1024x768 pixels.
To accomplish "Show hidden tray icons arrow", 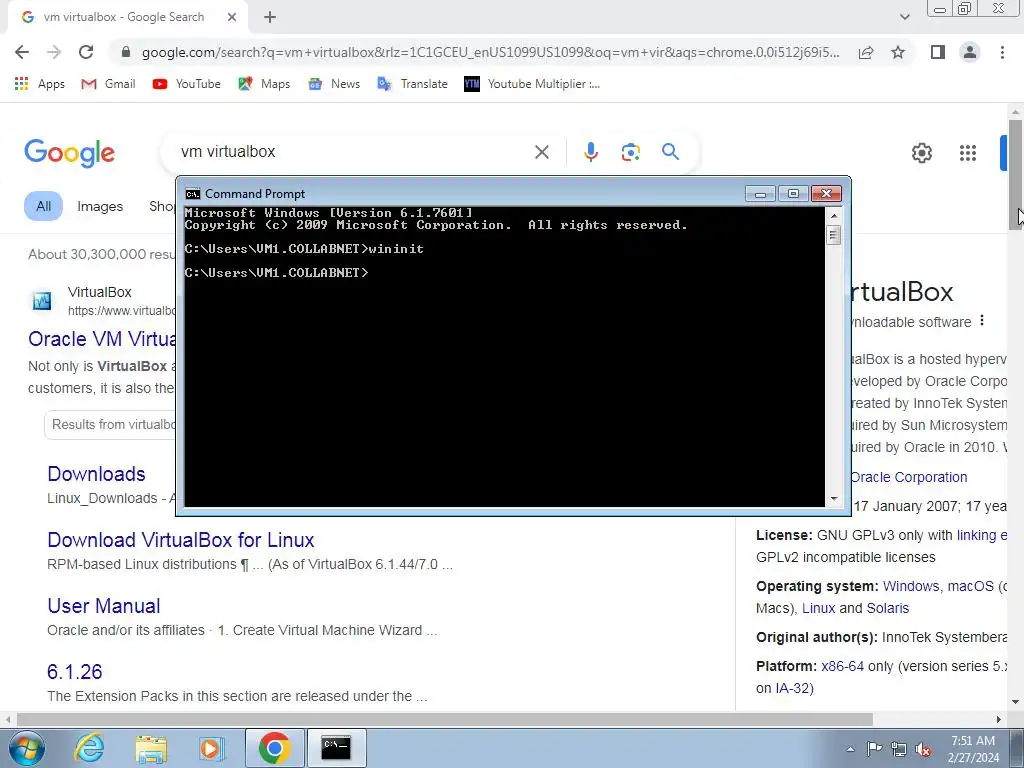I will click(x=850, y=749).
